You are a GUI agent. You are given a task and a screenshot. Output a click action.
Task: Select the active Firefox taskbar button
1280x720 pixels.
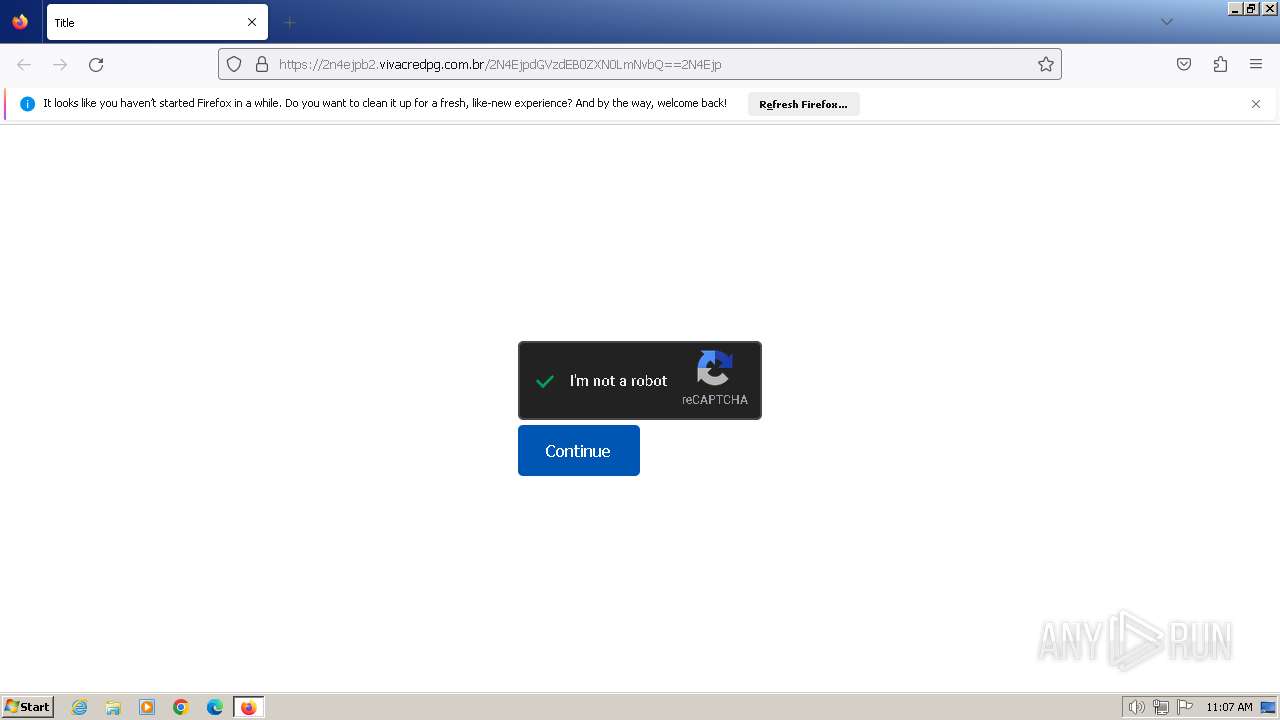[249, 707]
